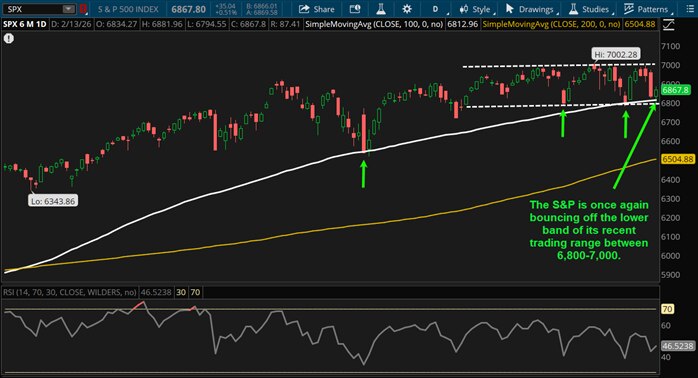
Task: Click the RSI oversold 30 level box
Action: 181,293
